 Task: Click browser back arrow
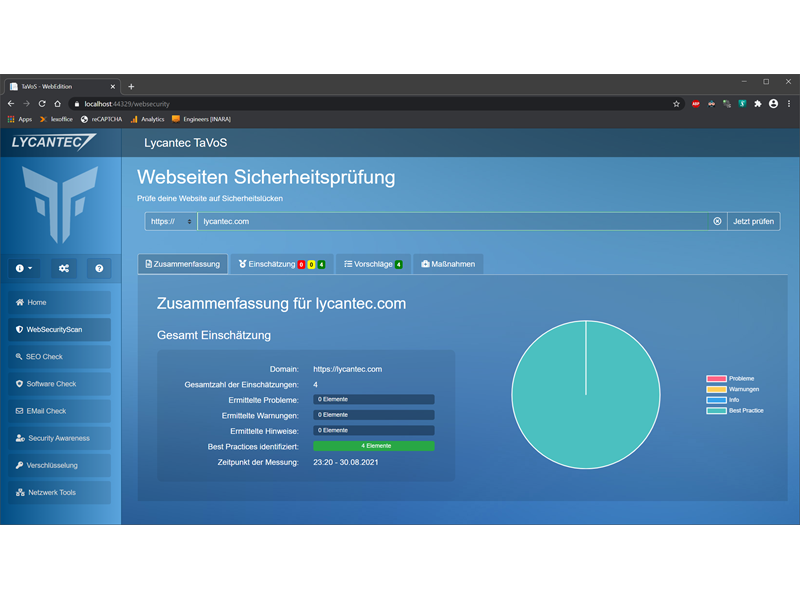(x=11, y=104)
